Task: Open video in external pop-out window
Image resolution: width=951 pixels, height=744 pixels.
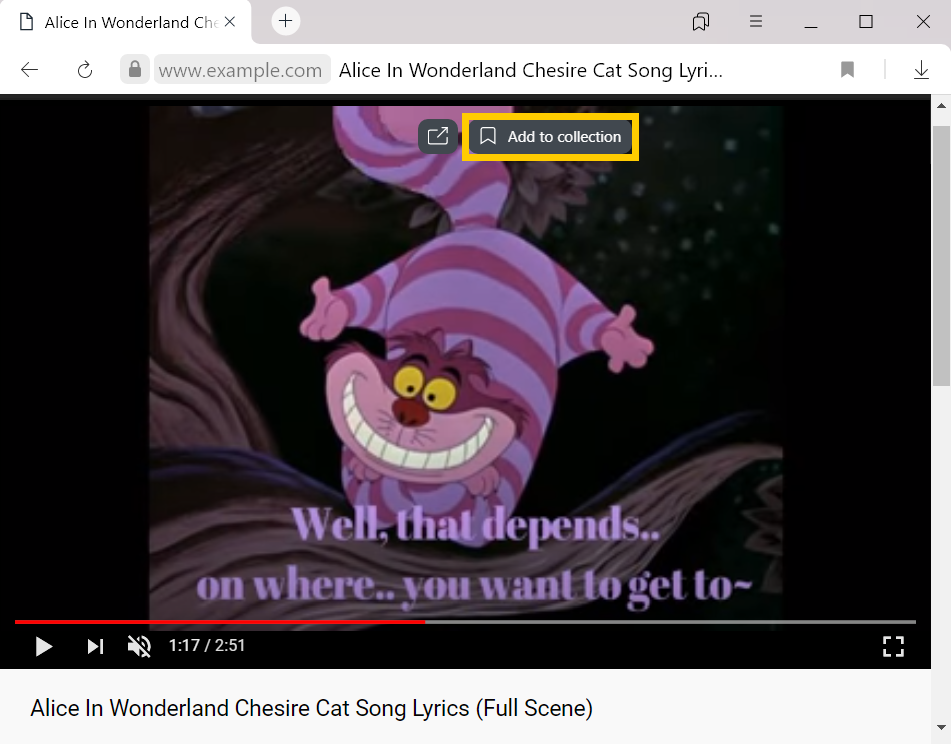Action: [x=437, y=136]
